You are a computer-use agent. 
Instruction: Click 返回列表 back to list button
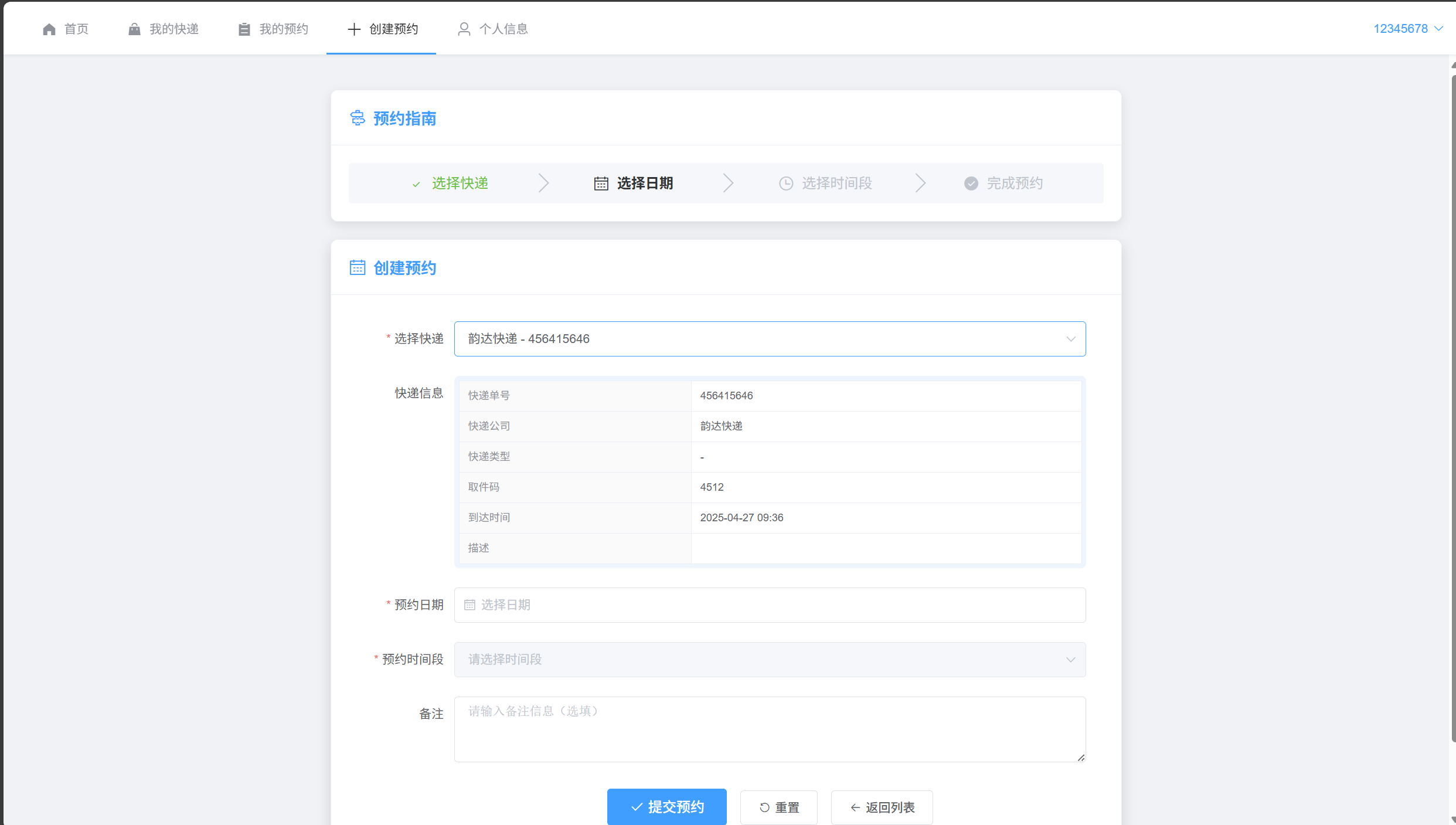pyautogui.click(x=882, y=807)
